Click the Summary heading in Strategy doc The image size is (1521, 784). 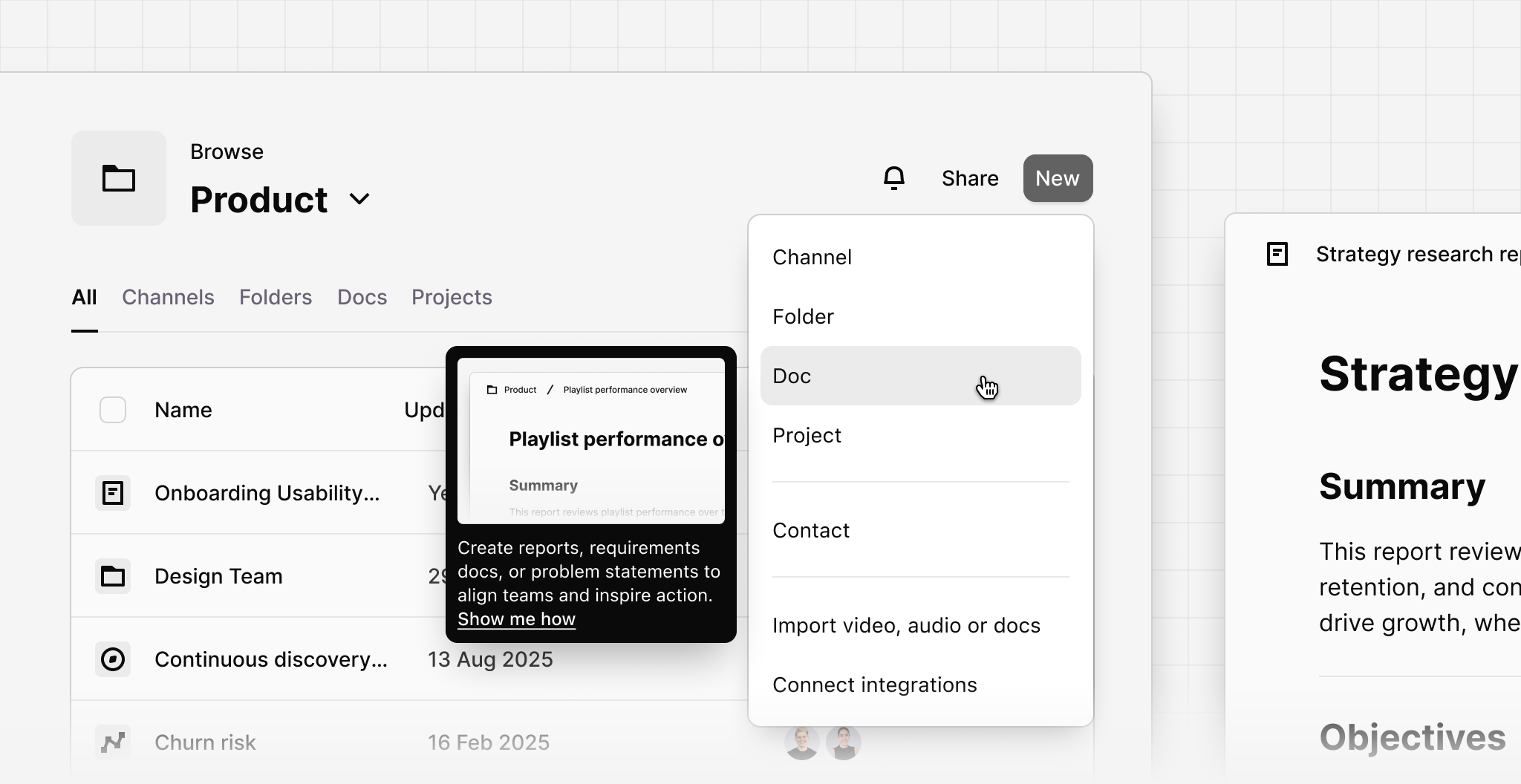click(x=1402, y=487)
